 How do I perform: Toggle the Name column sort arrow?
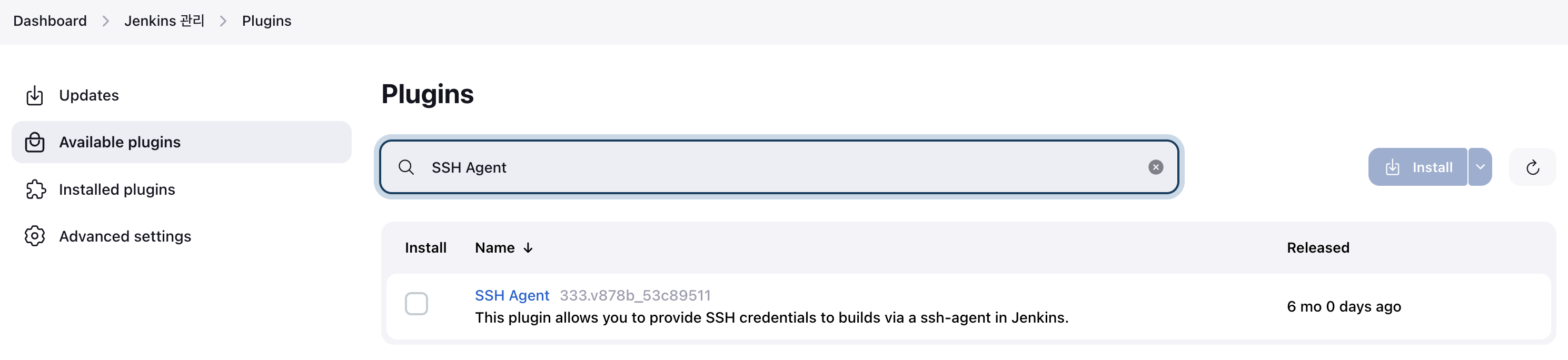[527, 247]
